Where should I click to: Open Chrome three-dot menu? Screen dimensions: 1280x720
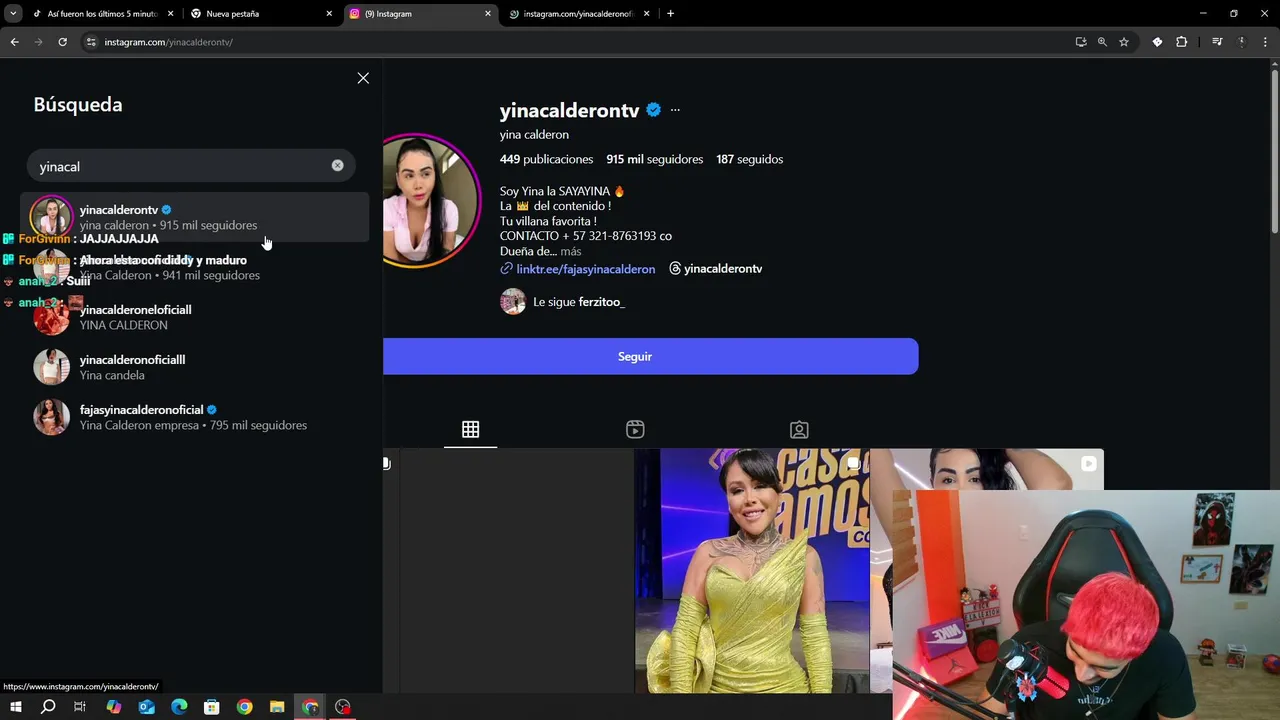pyautogui.click(x=1266, y=42)
